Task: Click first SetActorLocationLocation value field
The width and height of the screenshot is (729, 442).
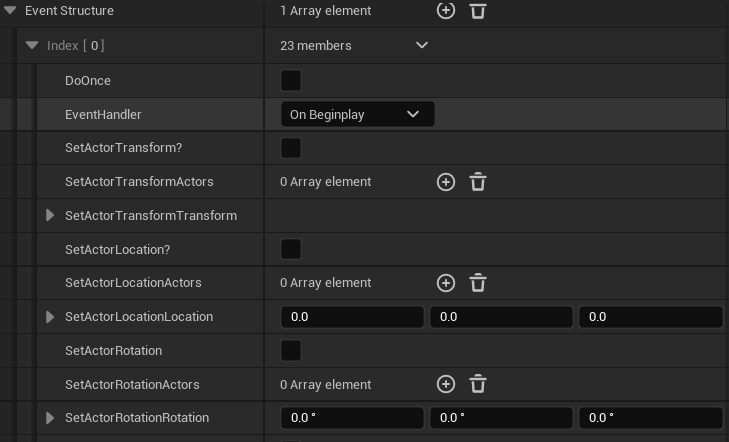Action: [x=352, y=317]
